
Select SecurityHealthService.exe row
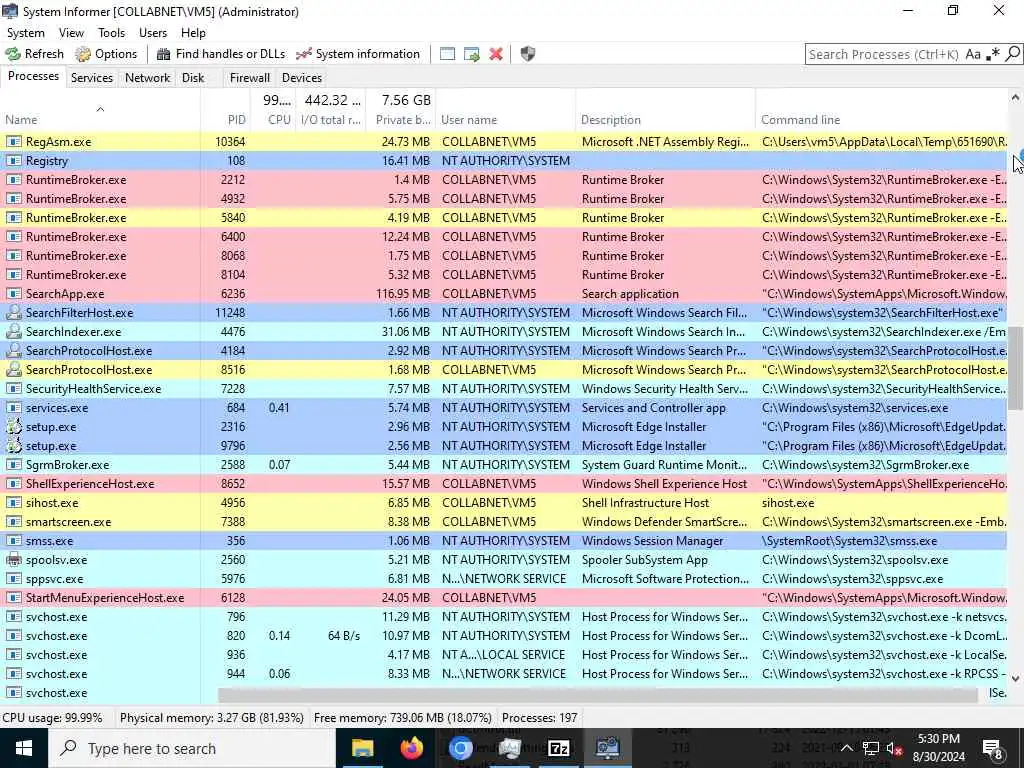coord(504,389)
